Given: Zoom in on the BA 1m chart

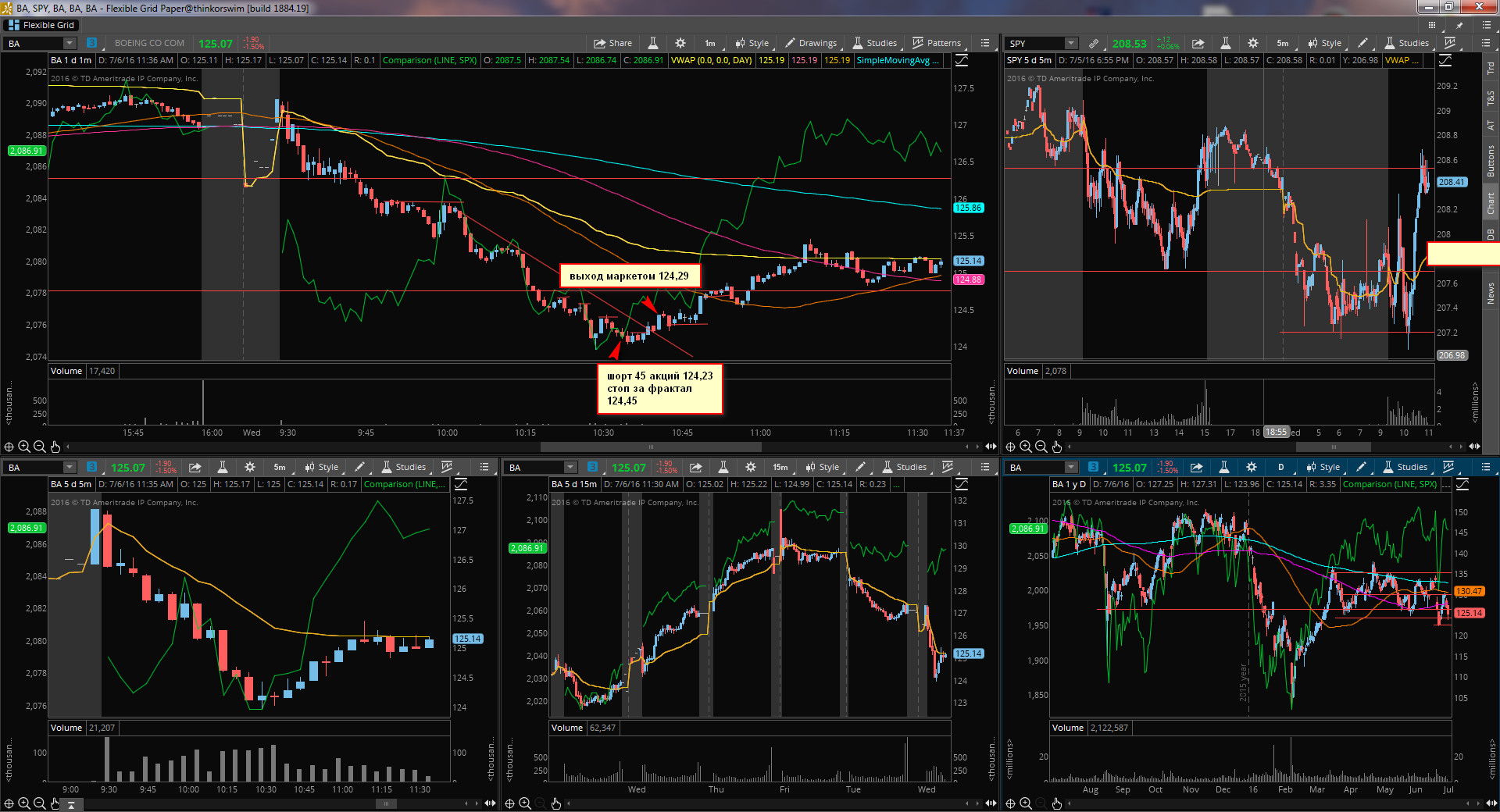Looking at the screenshot, I should (x=24, y=447).
